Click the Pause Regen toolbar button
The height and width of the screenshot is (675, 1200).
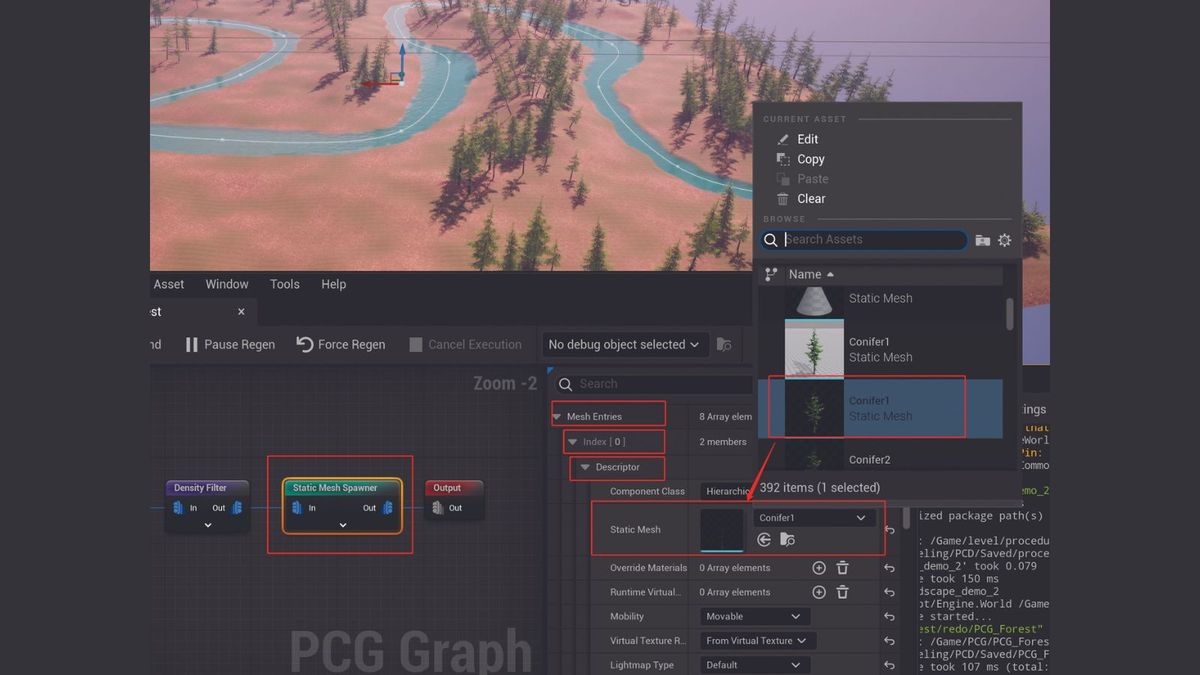point(229,344)
